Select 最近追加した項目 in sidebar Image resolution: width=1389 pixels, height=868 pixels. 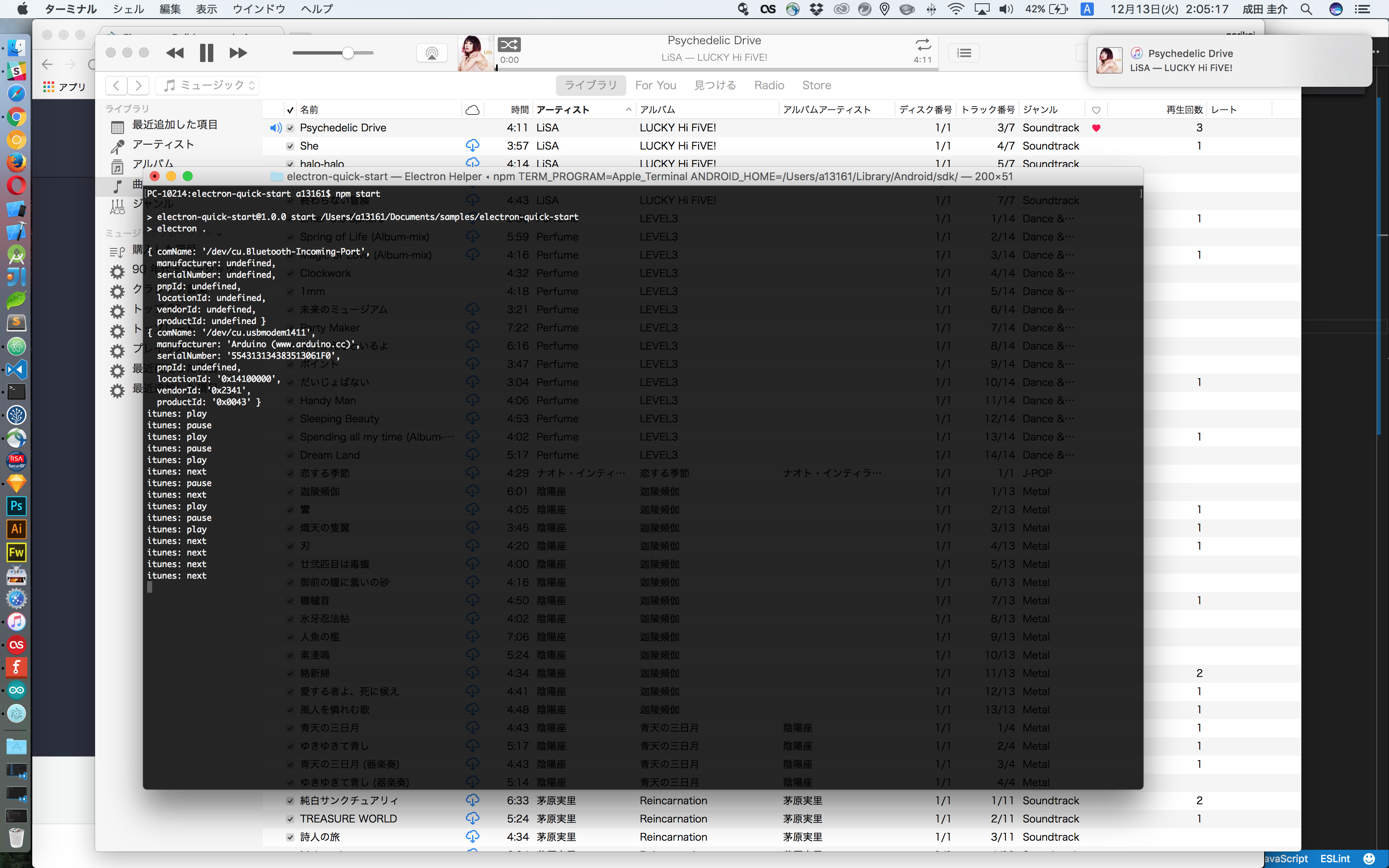point(175,124)
